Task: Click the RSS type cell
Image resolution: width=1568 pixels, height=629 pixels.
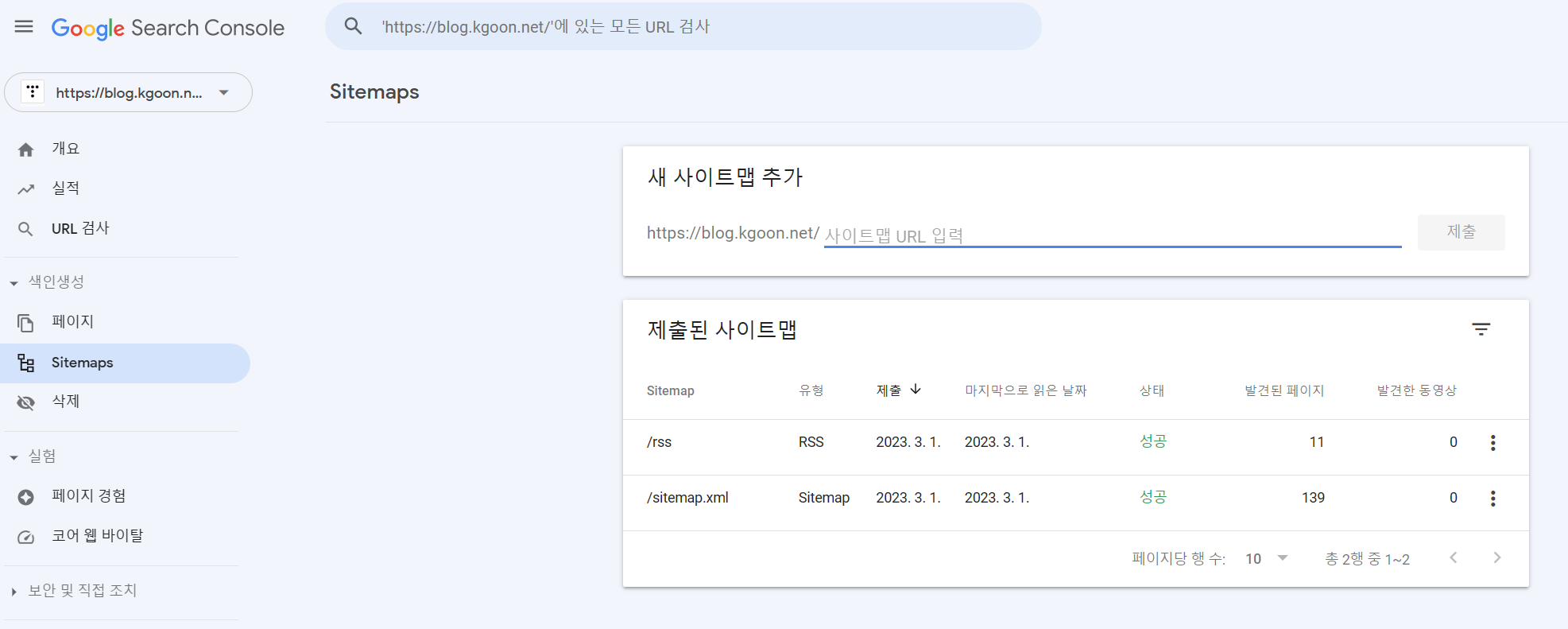Action: 811,442
